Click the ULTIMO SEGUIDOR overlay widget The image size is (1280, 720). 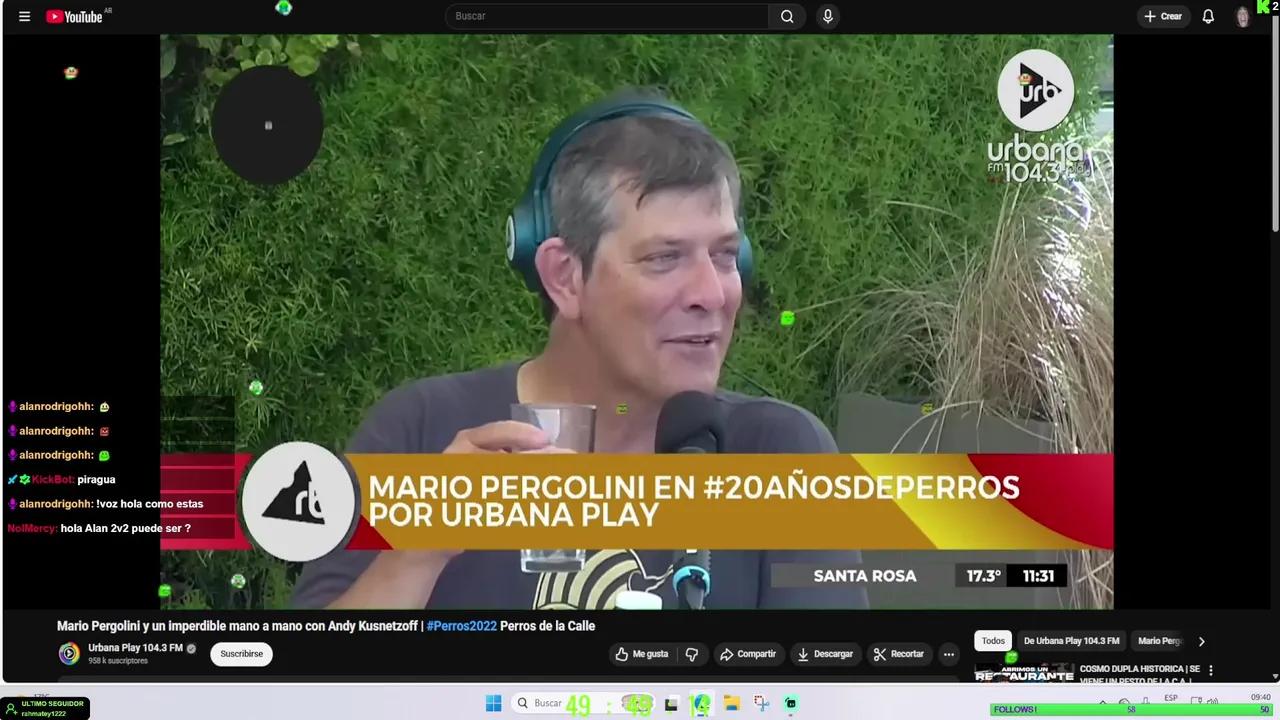point(46,708)
